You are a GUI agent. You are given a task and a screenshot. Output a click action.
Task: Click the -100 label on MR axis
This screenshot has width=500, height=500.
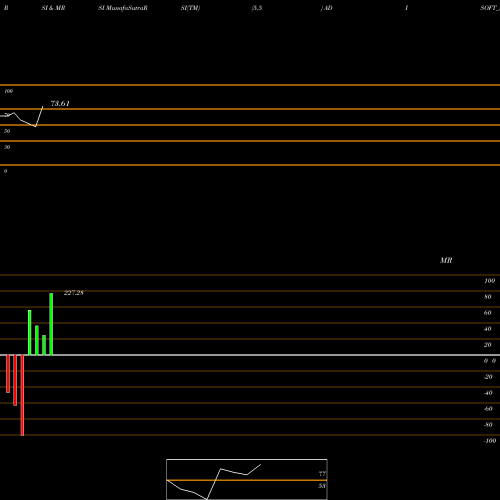coord(490,441)
